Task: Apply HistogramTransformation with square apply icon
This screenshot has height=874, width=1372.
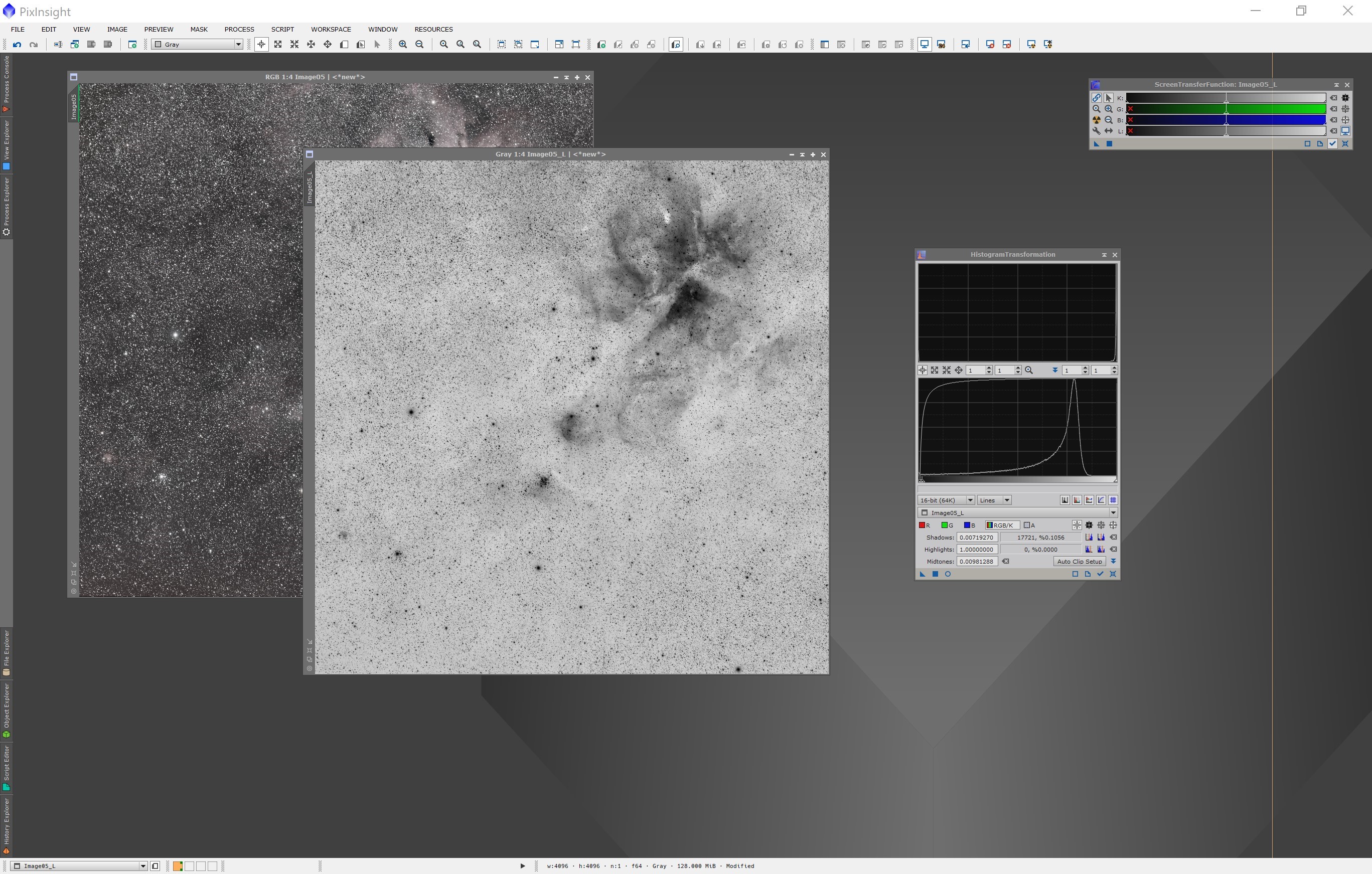Action: pos(935,574)
